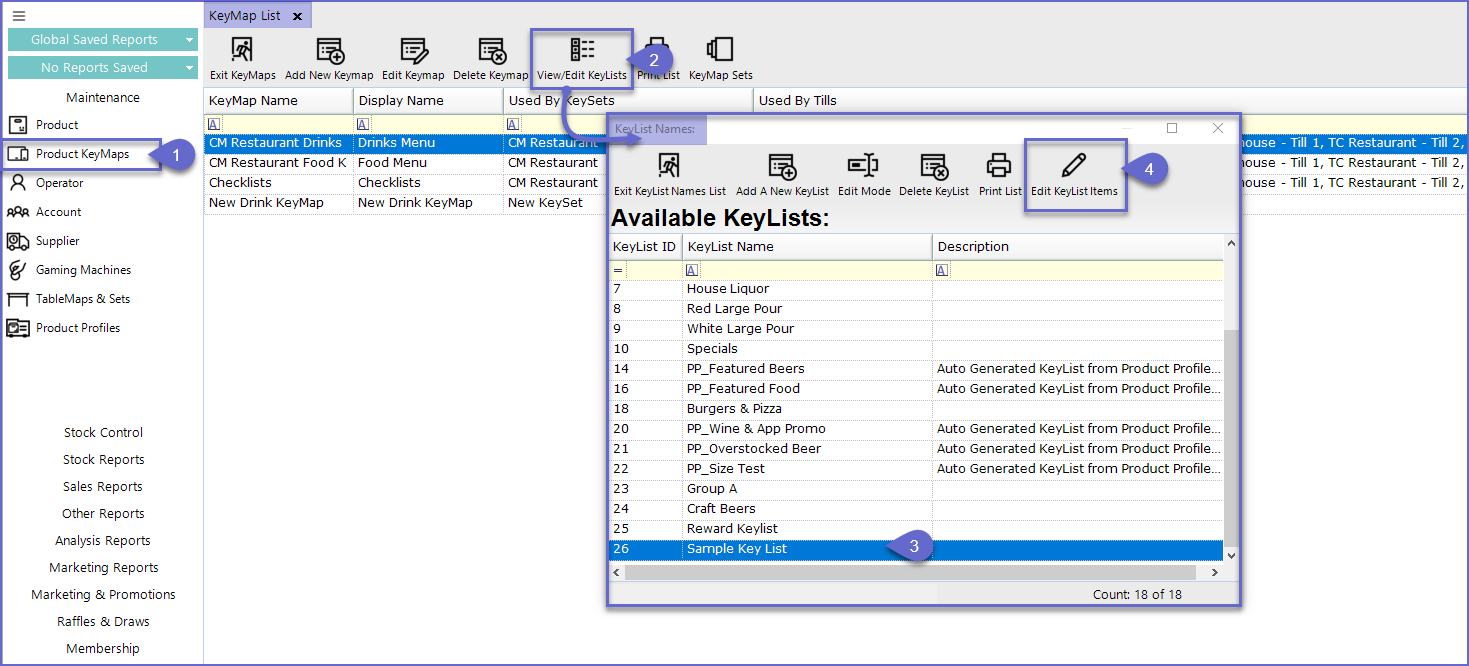Click KeyList ID filter cell
The image size is (1469, 666).
click(645, 270)
